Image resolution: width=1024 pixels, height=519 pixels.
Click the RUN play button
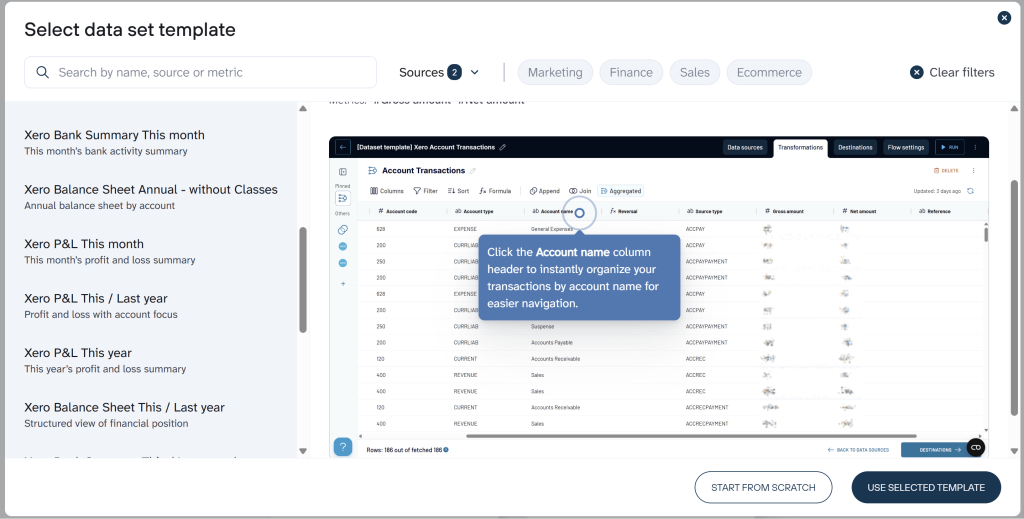coord(950,148)
